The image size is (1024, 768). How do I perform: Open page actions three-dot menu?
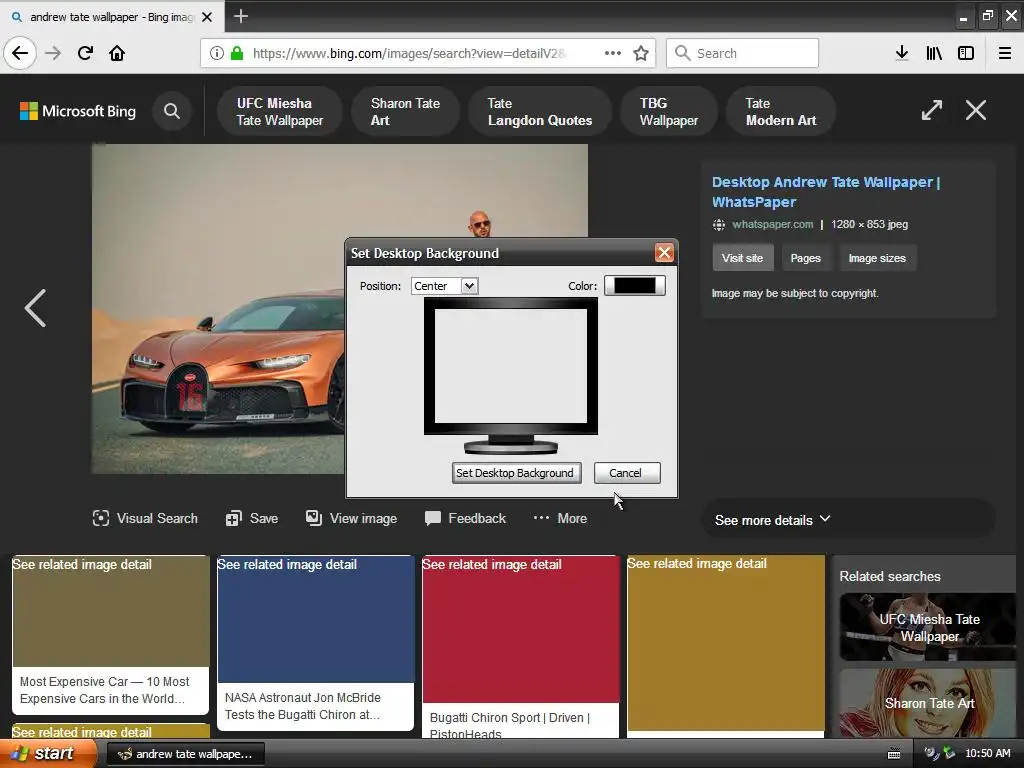(613, 53)
